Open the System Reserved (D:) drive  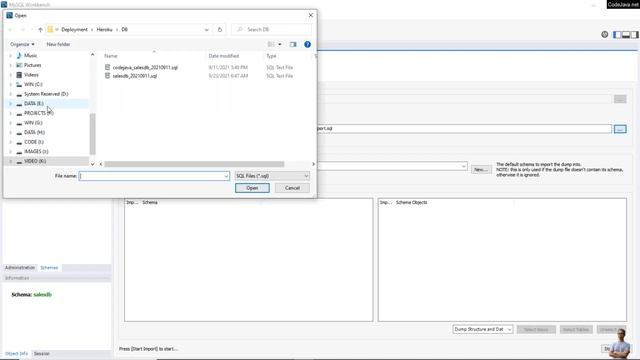coord(46,94)
